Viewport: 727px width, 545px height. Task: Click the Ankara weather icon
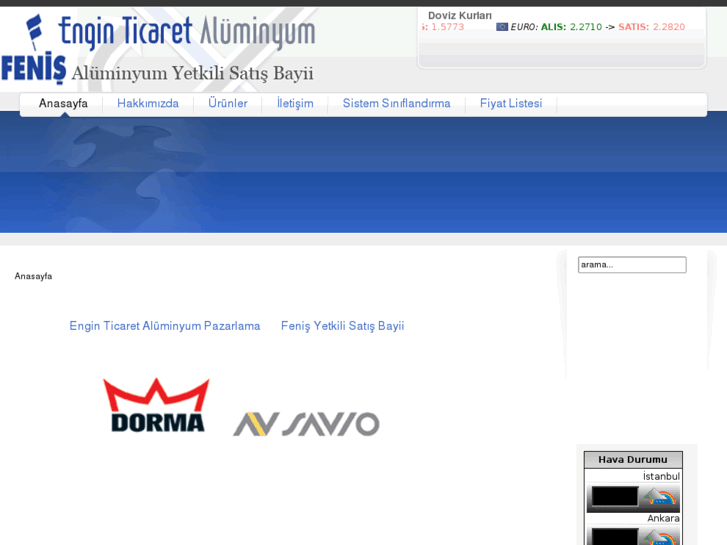coord(659,537)
